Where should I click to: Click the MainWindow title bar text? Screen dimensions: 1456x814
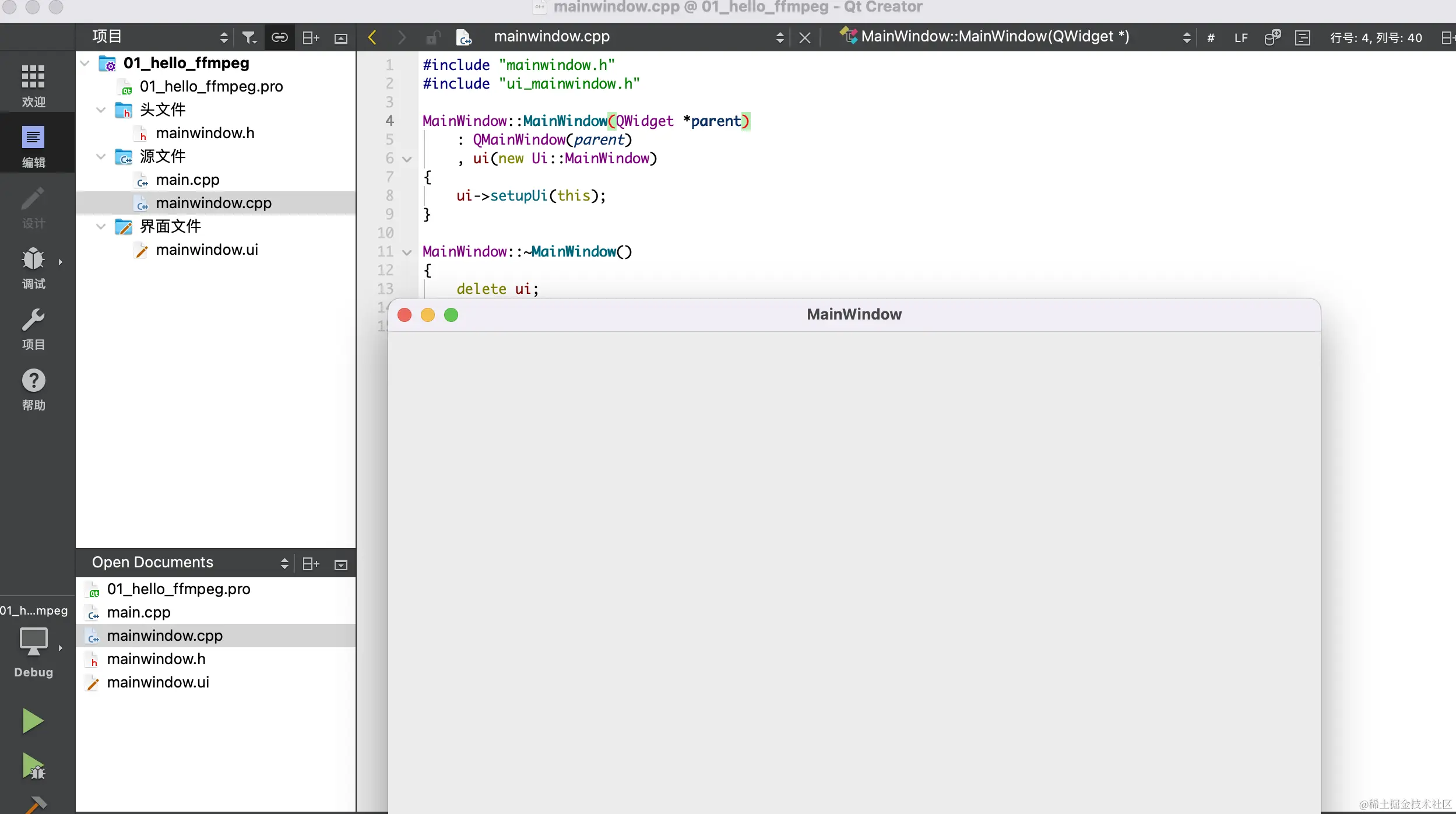854,314
